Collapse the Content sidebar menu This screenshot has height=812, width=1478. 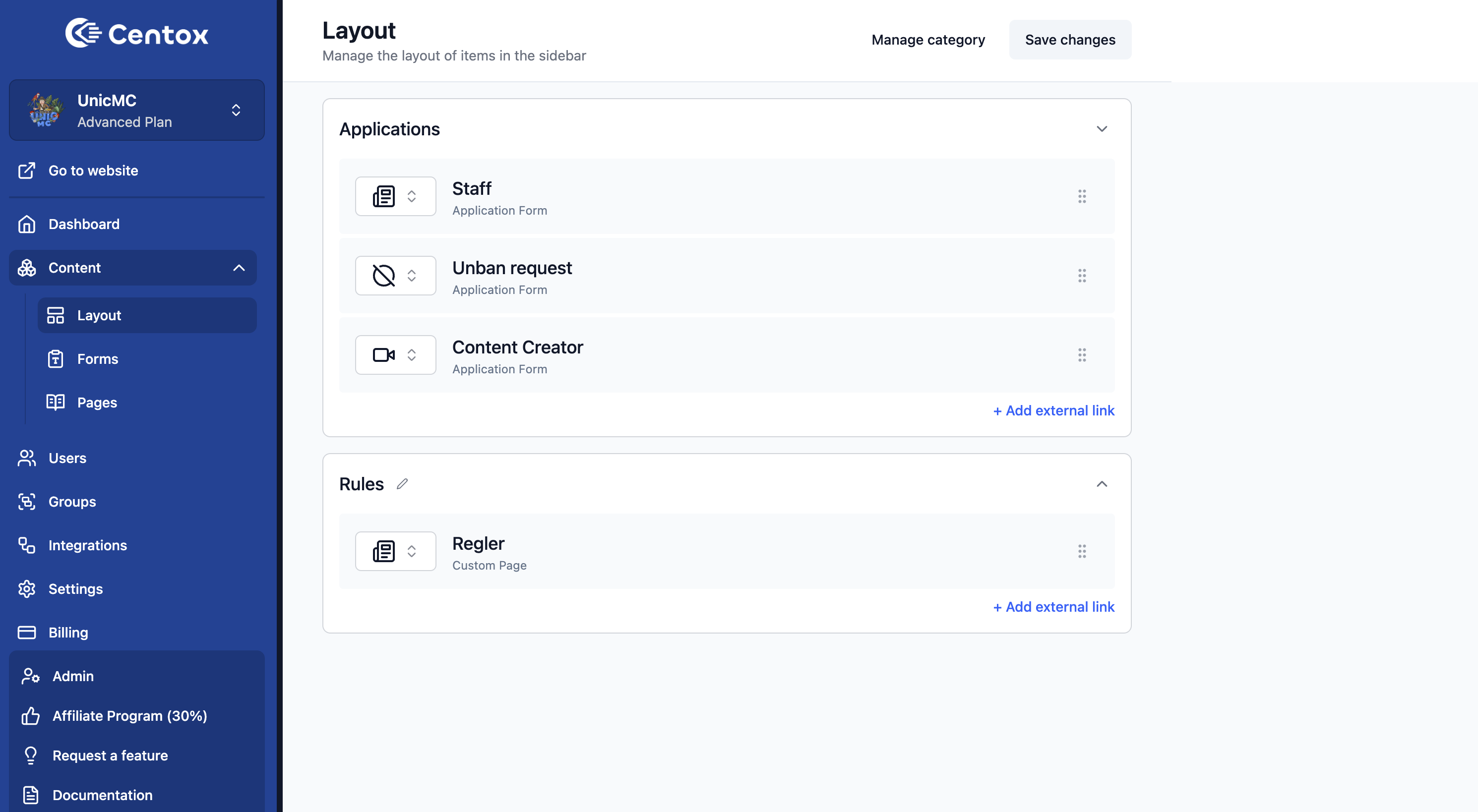point(239,268)
